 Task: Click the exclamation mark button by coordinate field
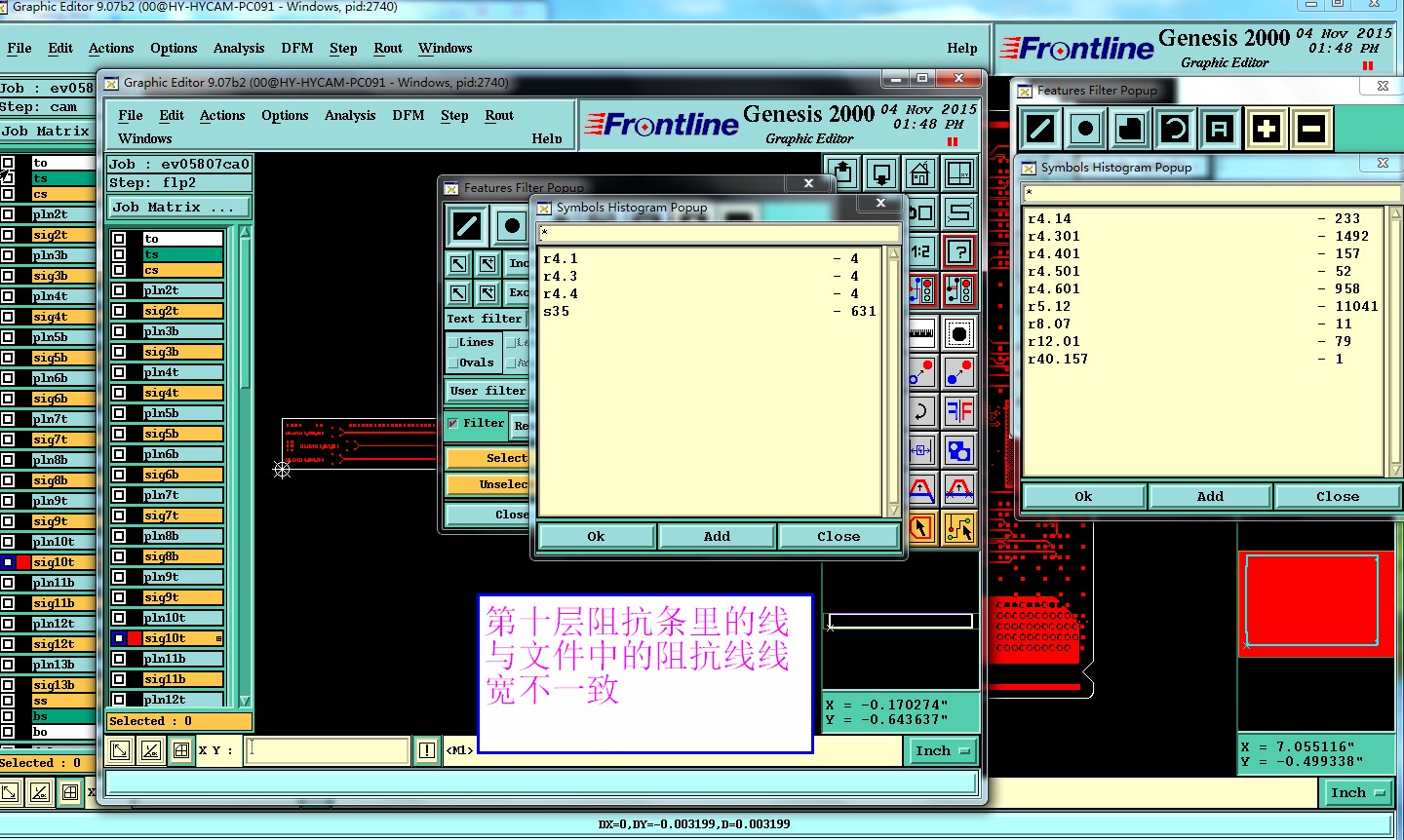tap(427, 749)
